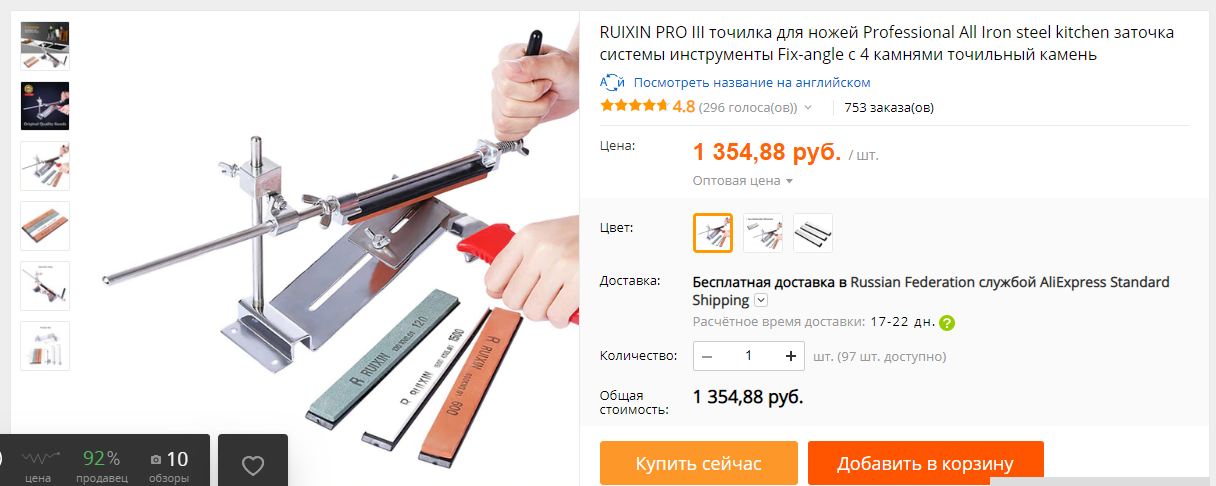
Task: Select the sharpening stones thumbnail in gallery
Action: pos(45,226)
